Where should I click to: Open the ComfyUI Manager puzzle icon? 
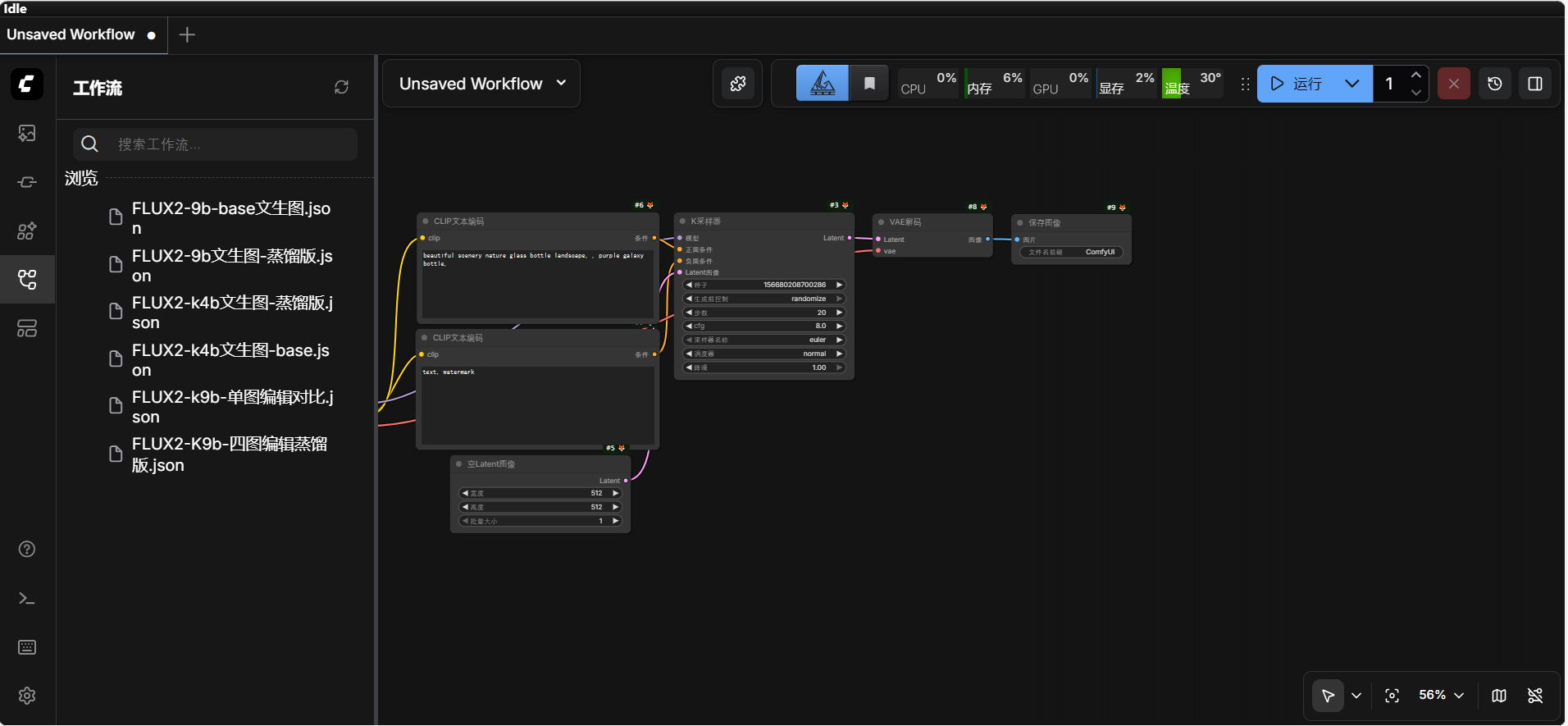pyautogui.click(x=738, y=84)
